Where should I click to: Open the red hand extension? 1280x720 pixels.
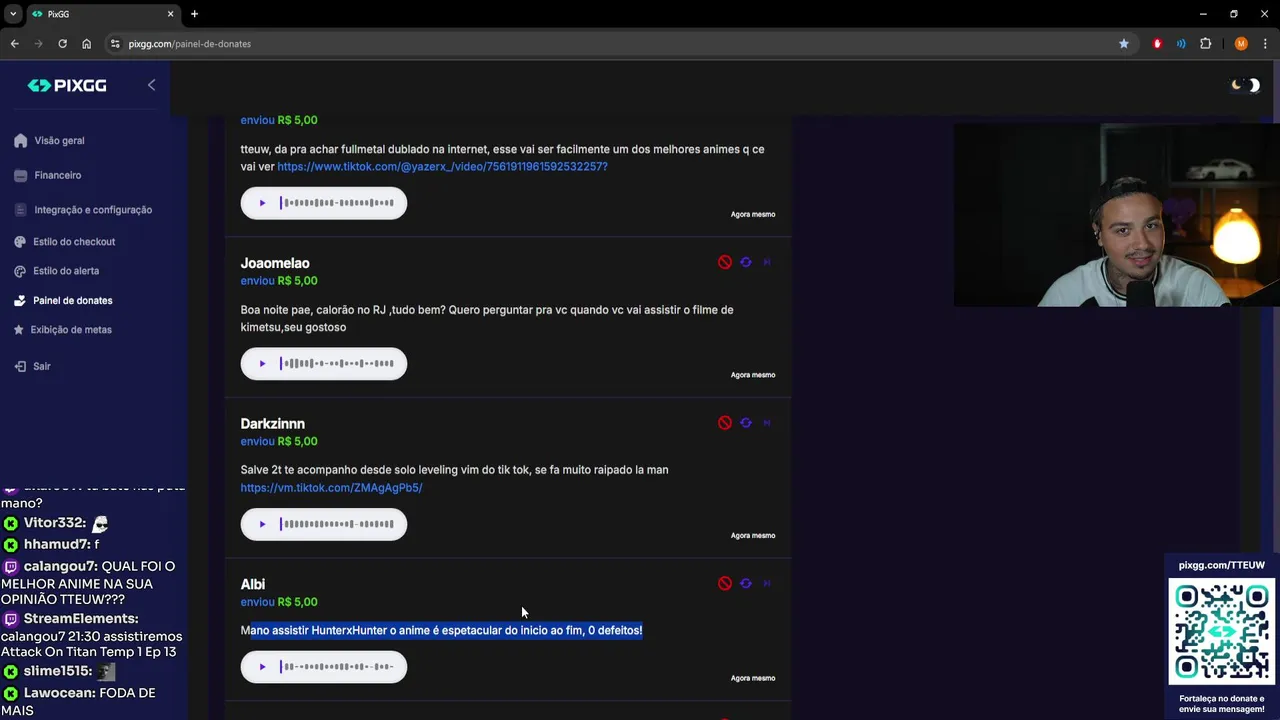click(1158, 44)
